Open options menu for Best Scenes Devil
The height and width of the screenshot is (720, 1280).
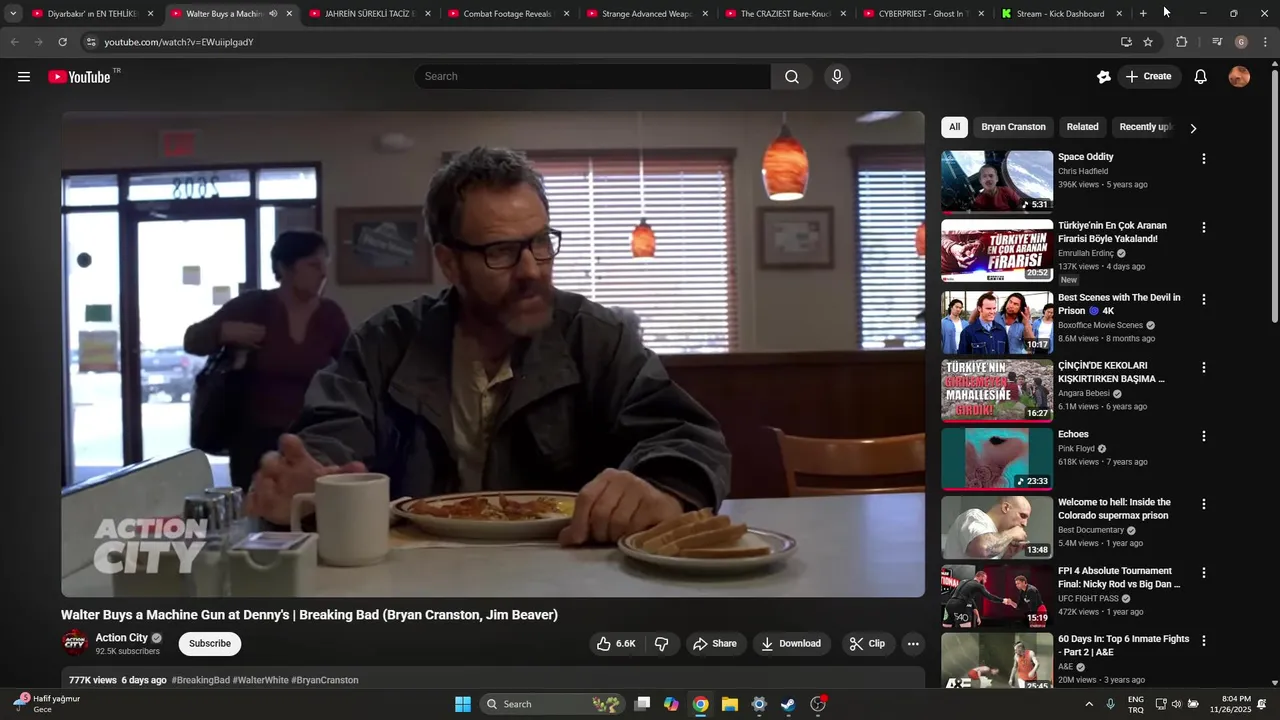click(1204, 300)
